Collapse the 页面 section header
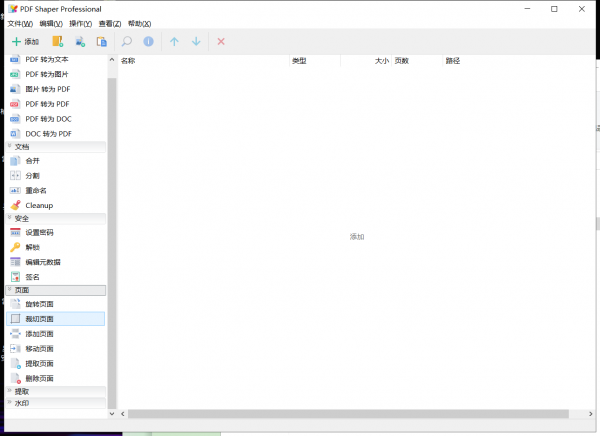Viewport: 600px width, 436px height. click(56, 290)
